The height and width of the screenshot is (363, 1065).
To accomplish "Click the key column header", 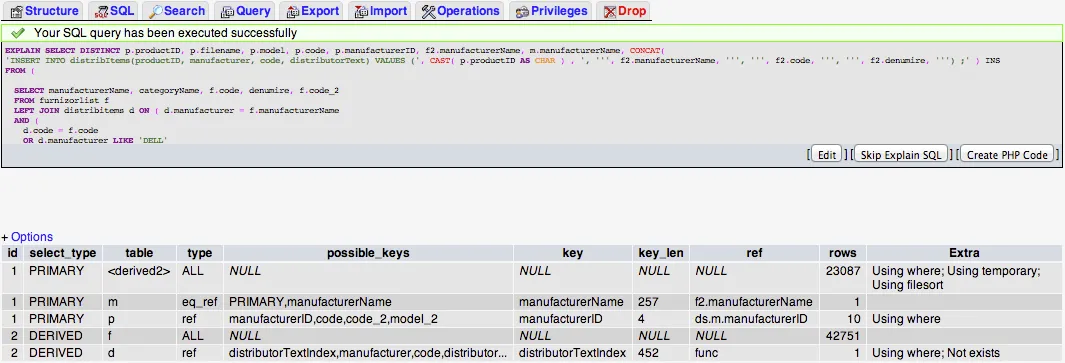I will [x=573, y=253].
